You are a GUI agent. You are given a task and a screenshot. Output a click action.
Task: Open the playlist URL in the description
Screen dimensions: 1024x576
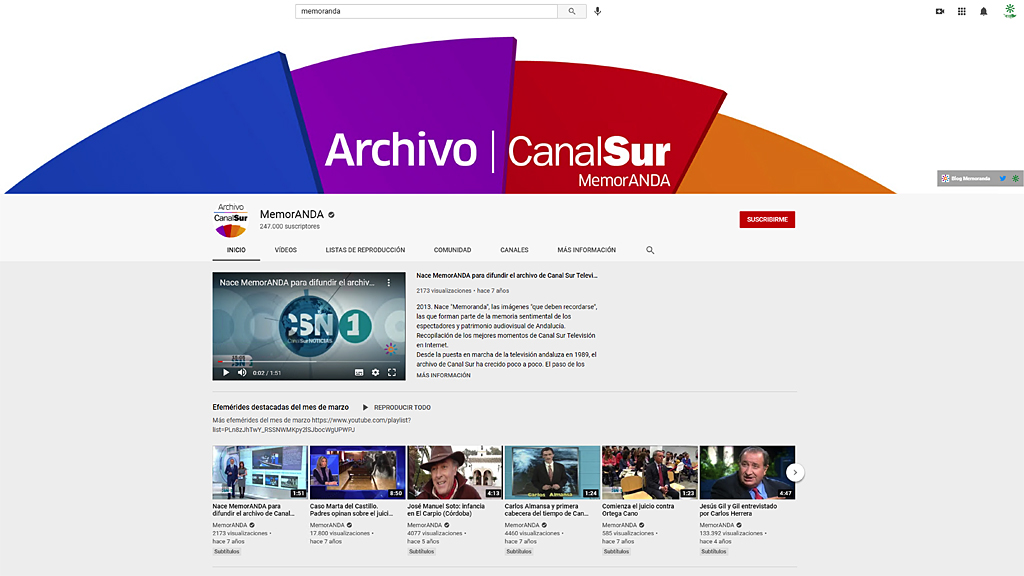coord(312,425)
